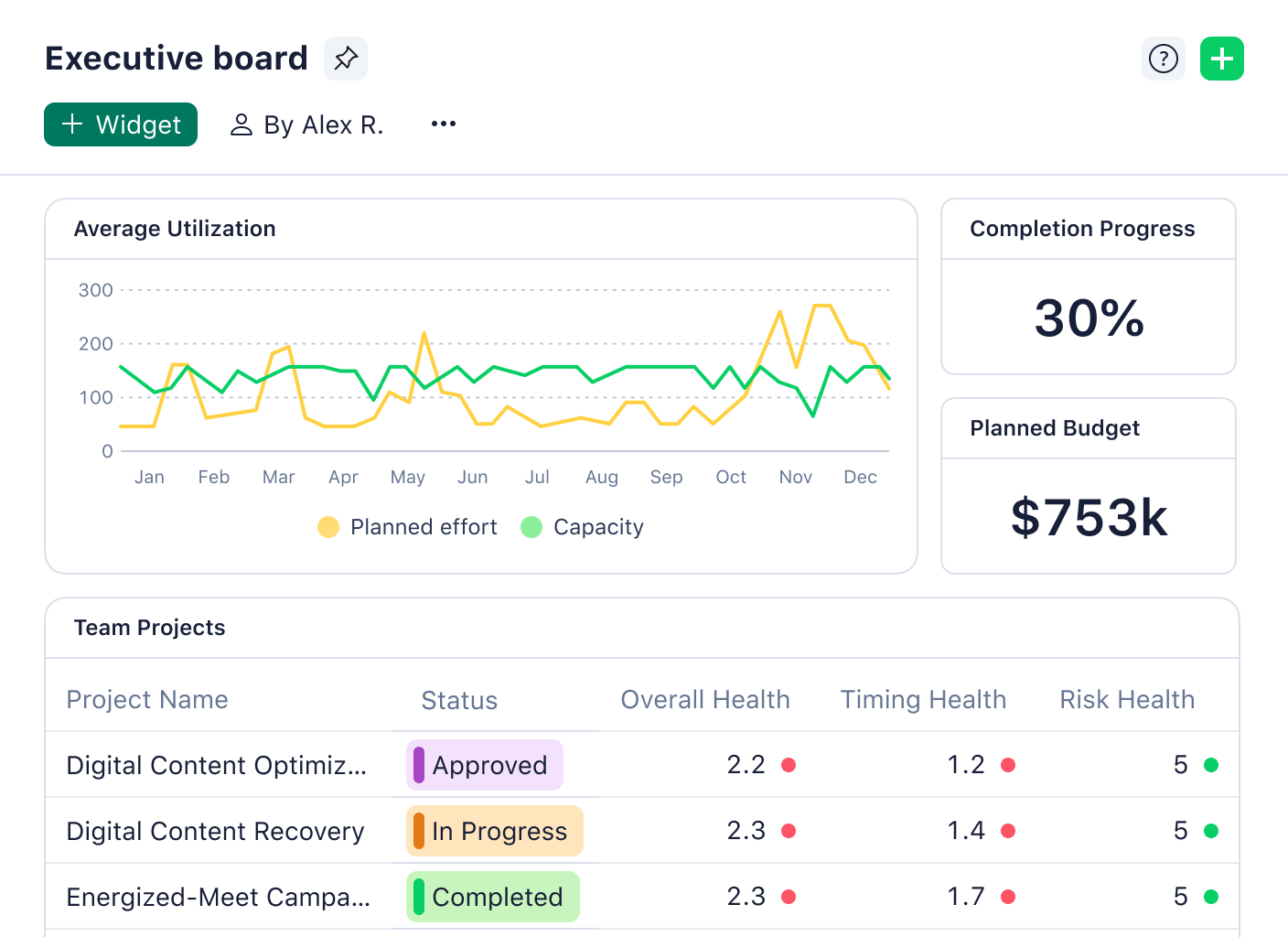Viewport: 1288px width, 937px height.
Task: Expand the truncated Digital Content Optimiz... project name
Action: (x=217, y=765)
